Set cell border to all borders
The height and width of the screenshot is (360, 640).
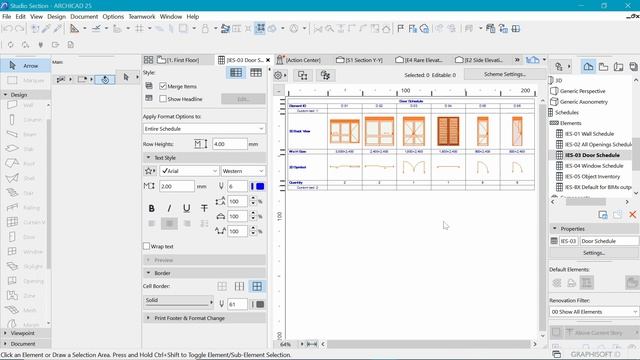257,286
